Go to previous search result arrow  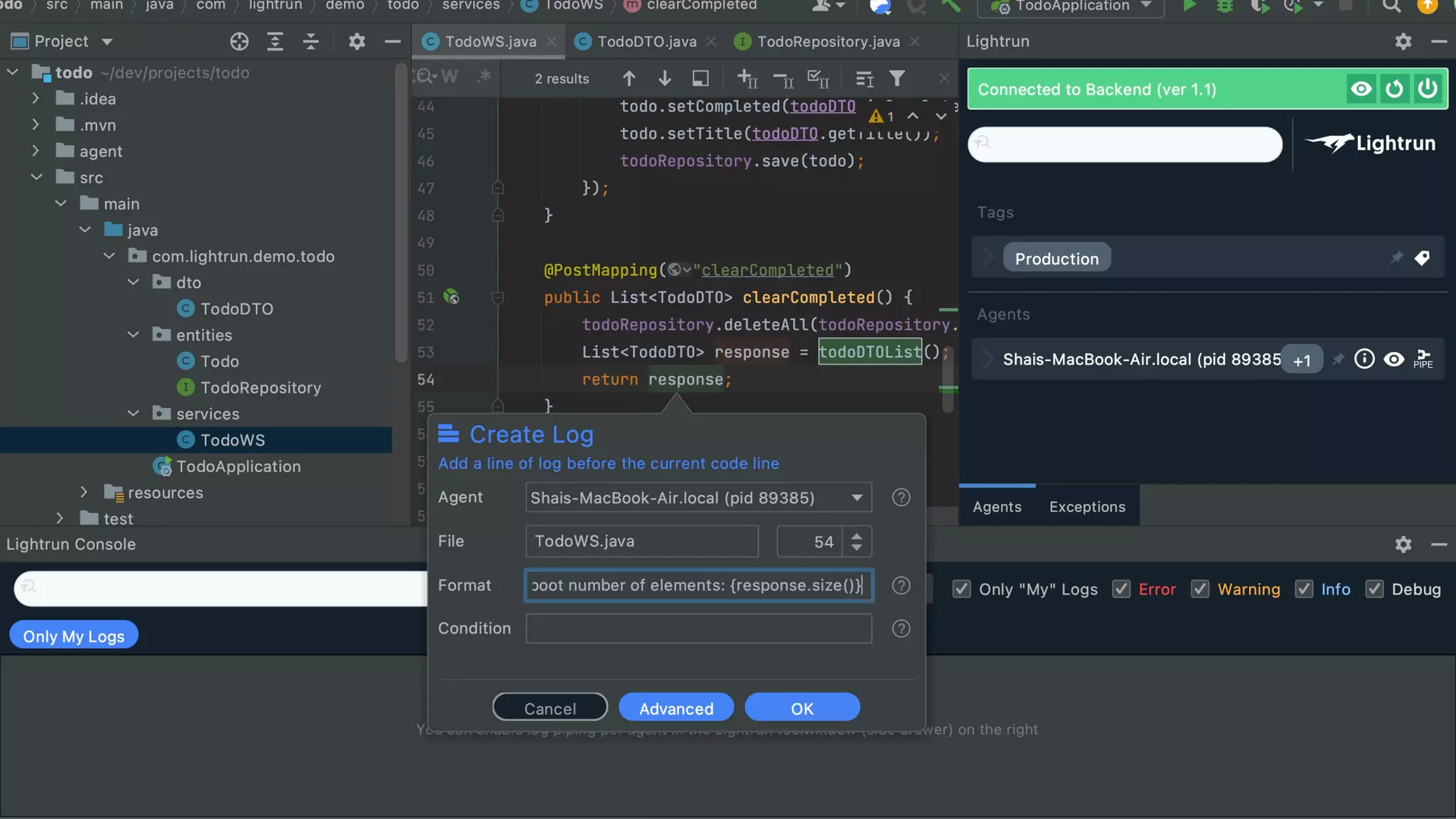pyautogui.click(x=629, y=78)
